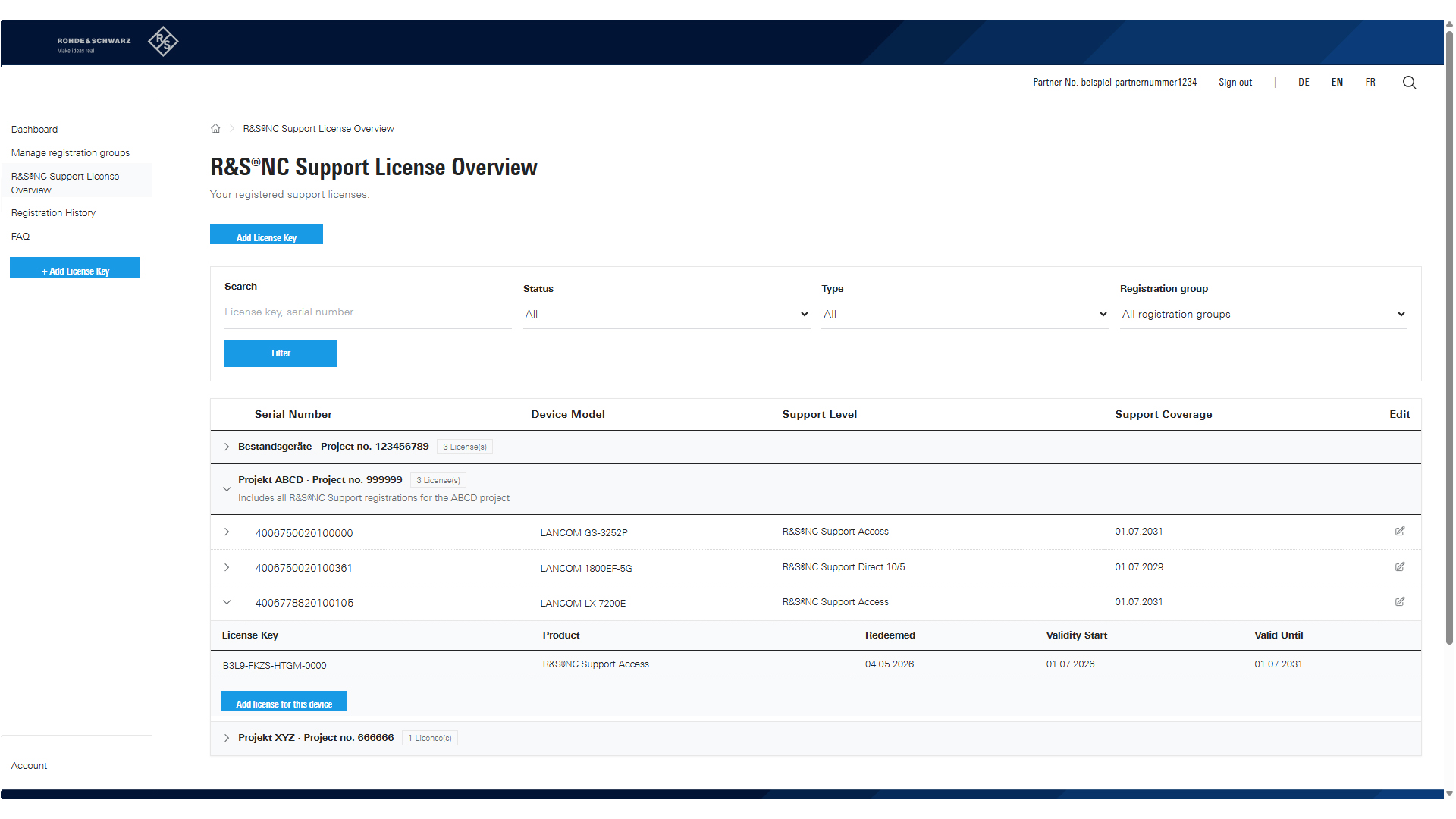The image size is (1456, 819).
Task: Click the Device Model column header
Action: (x=568, y=415)
